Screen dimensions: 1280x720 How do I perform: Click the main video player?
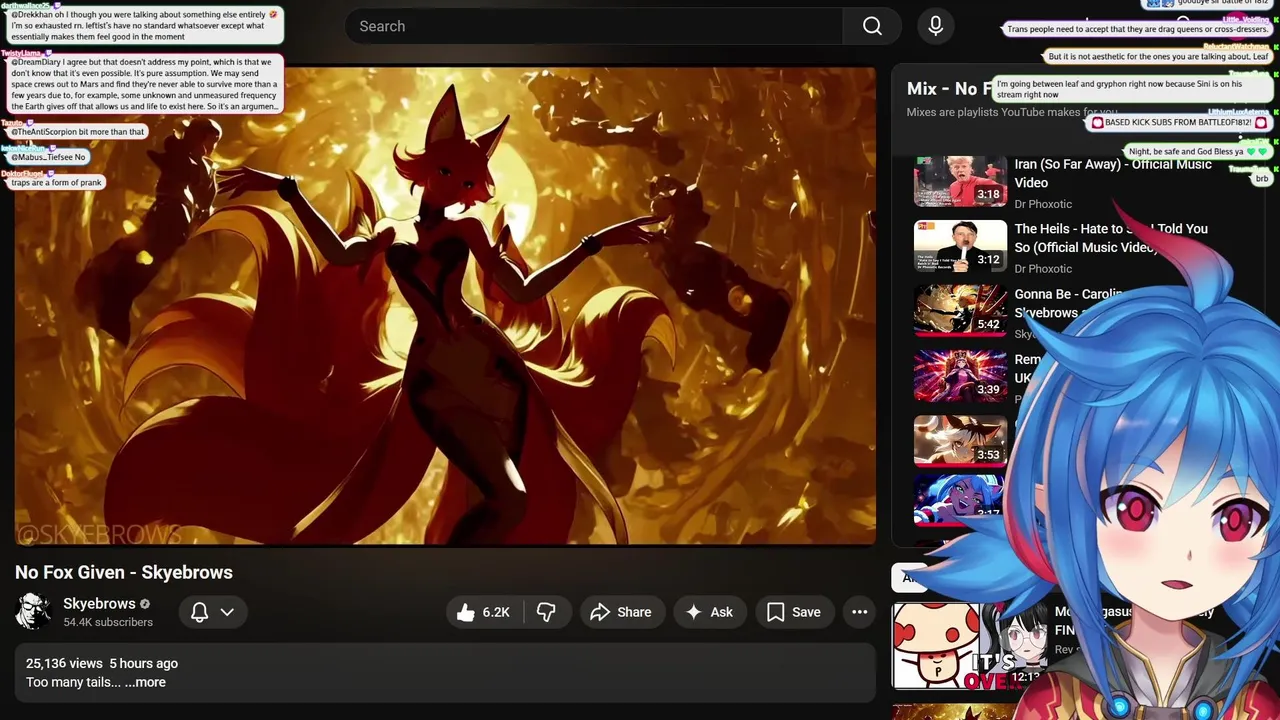[445, 306]
